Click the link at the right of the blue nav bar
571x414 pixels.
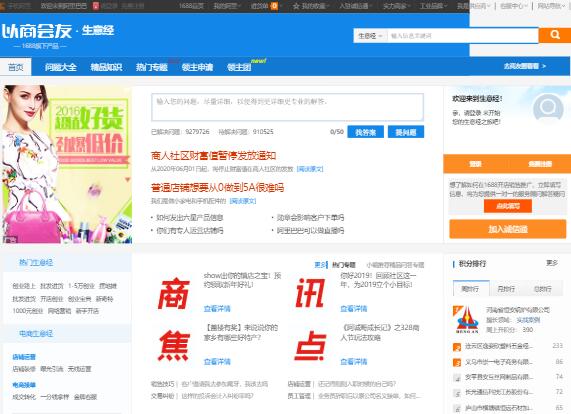click(x=525, y=66)
